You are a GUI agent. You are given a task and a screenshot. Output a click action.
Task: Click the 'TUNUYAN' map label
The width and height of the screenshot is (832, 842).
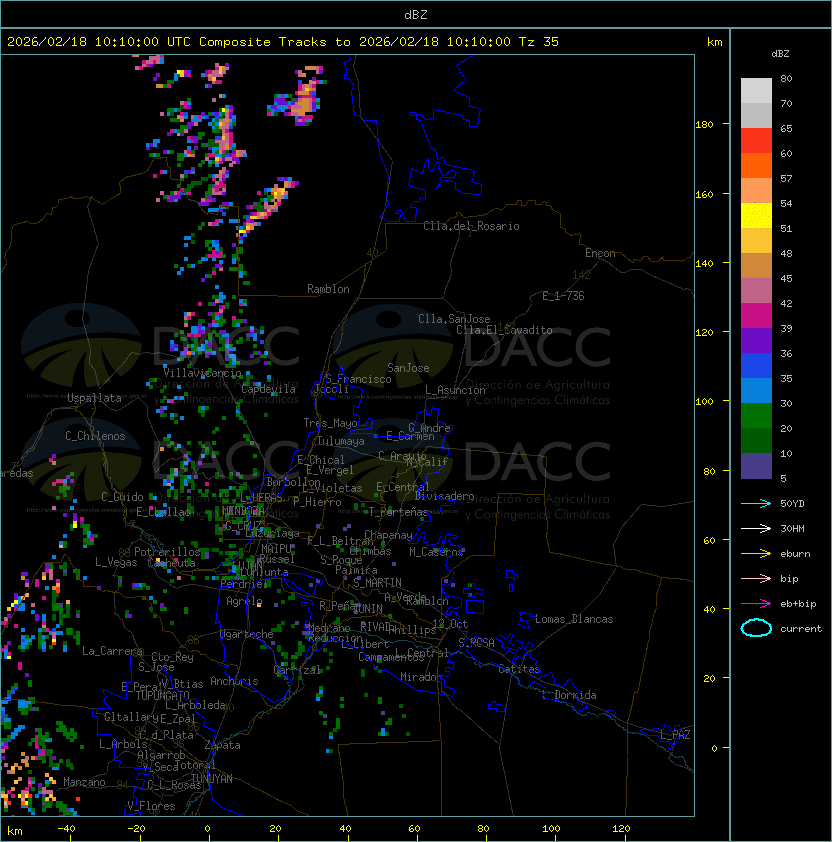point(212,779)
